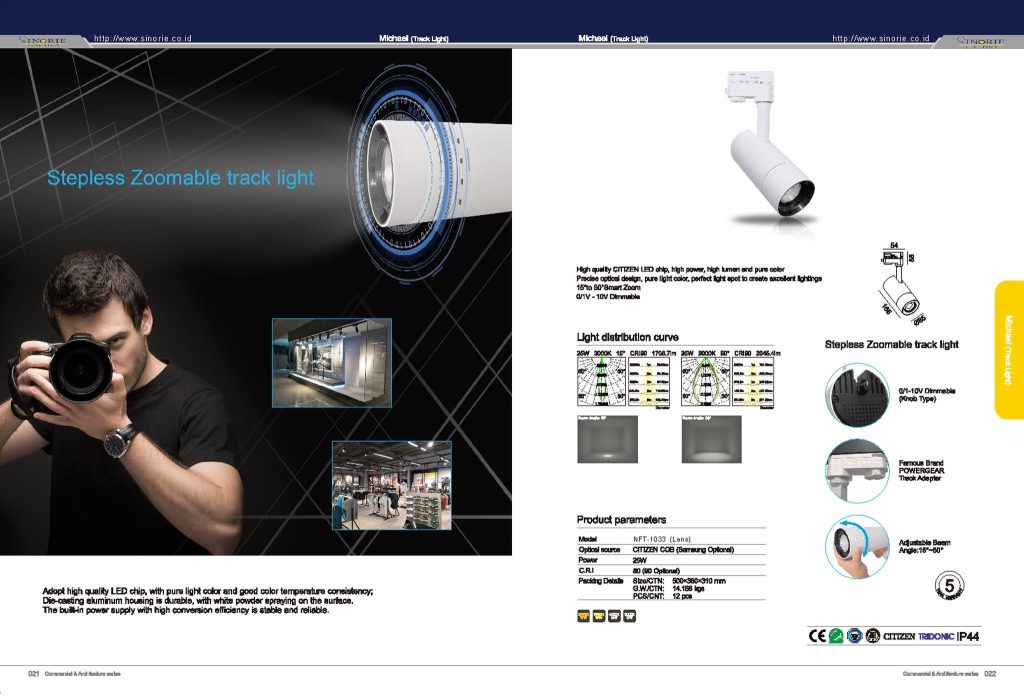Click the TRIDONIC brand logo
This screenshot has height=700, width=1024.
click(x=937, y=636)
